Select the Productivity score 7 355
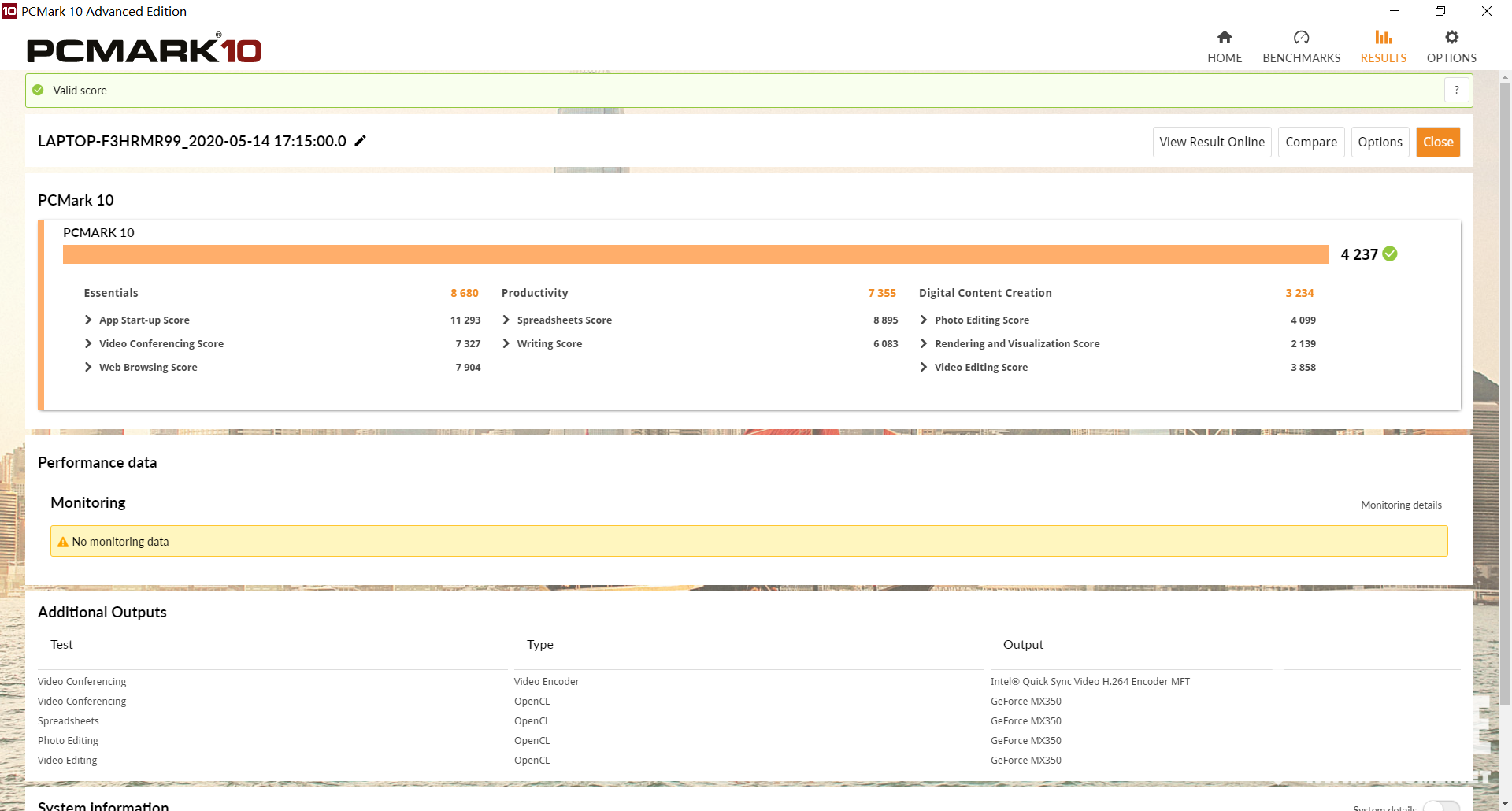Viewport: 1512px width, 811px height. tap(882, 293)
